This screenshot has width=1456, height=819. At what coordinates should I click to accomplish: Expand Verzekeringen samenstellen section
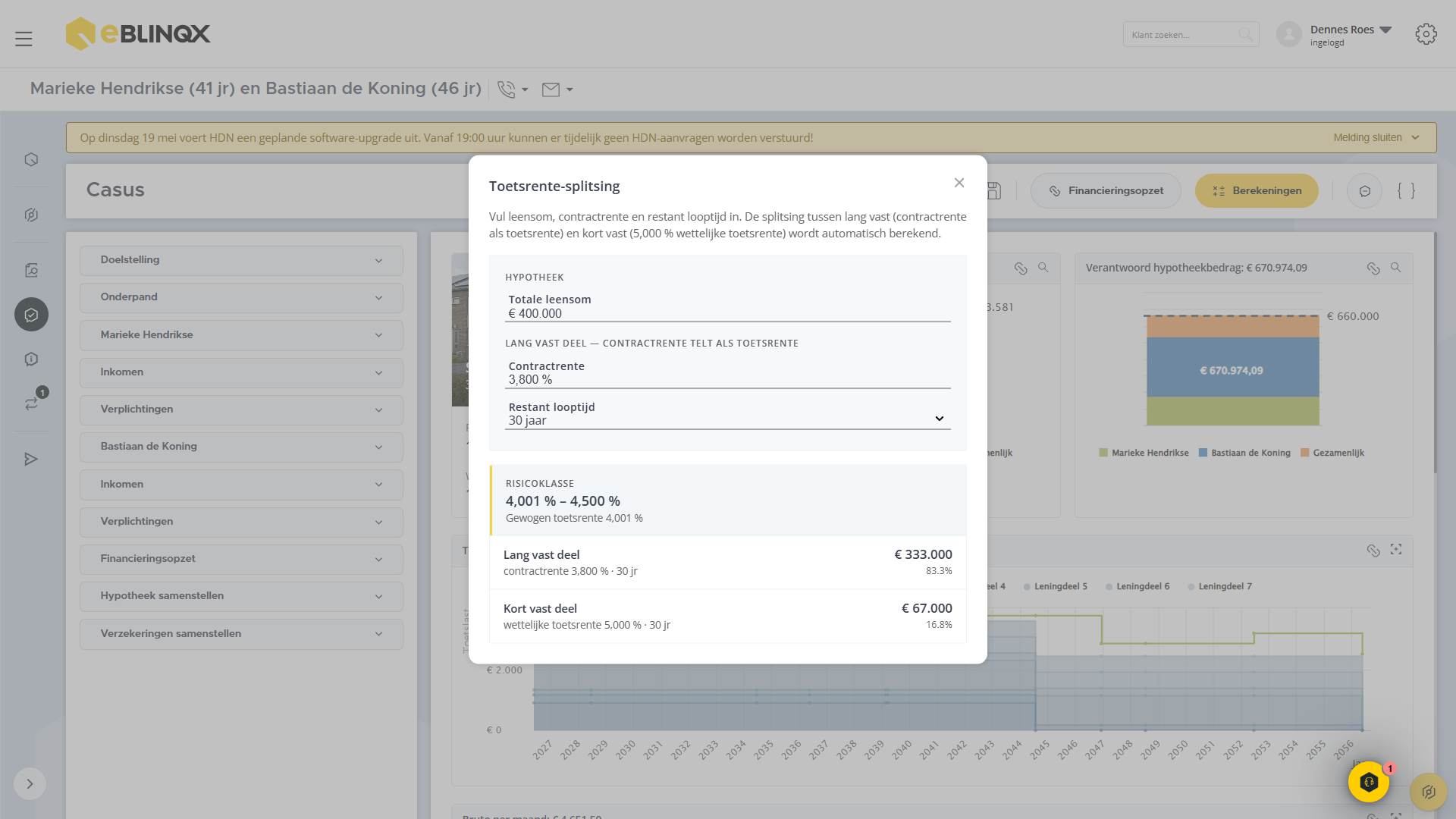[x=241, y=634]
